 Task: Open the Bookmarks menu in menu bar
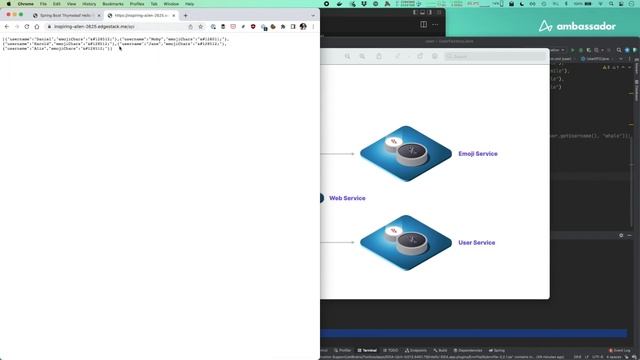[x=113, y=4]
